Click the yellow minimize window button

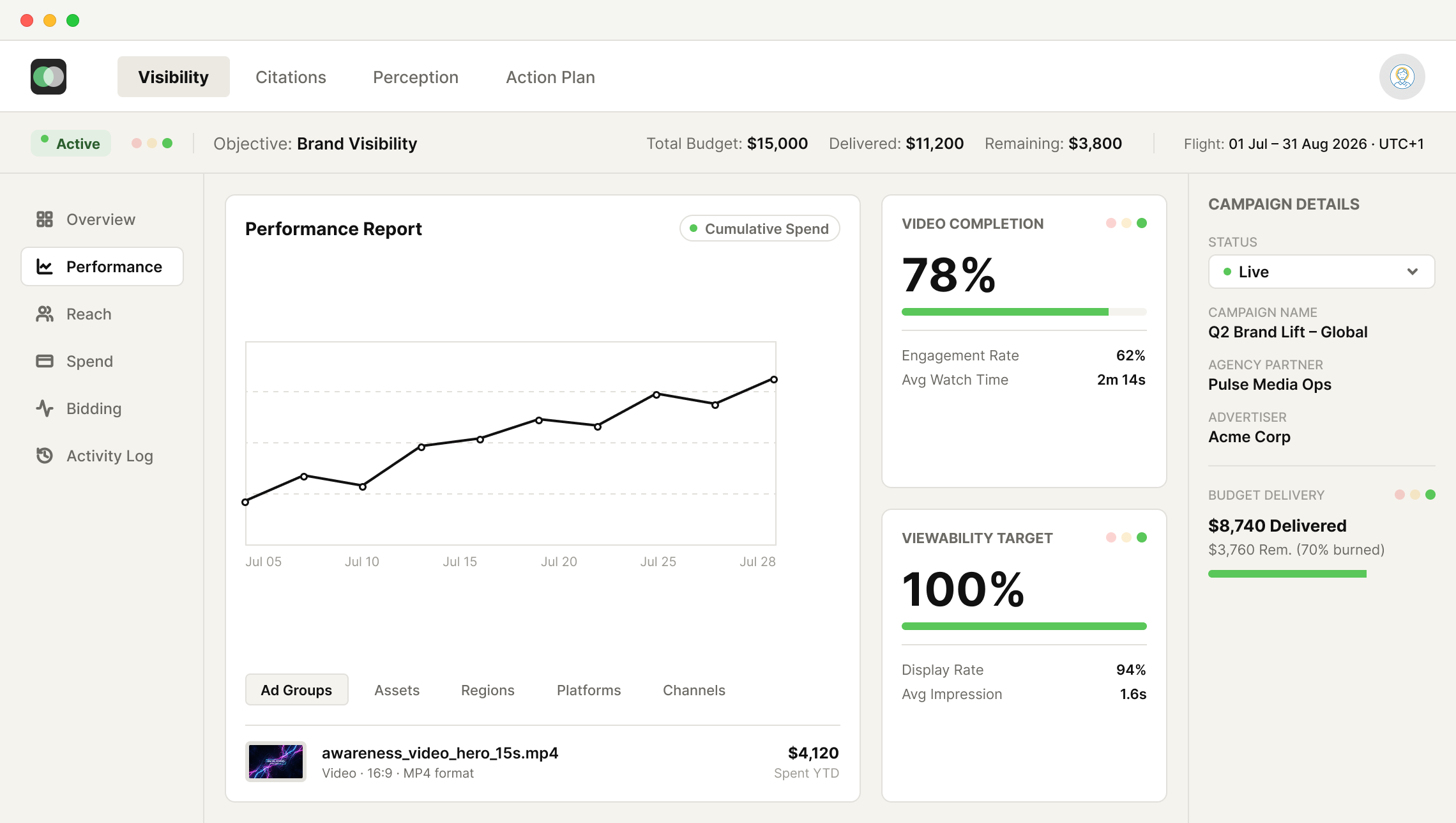[x=50, y=20]
